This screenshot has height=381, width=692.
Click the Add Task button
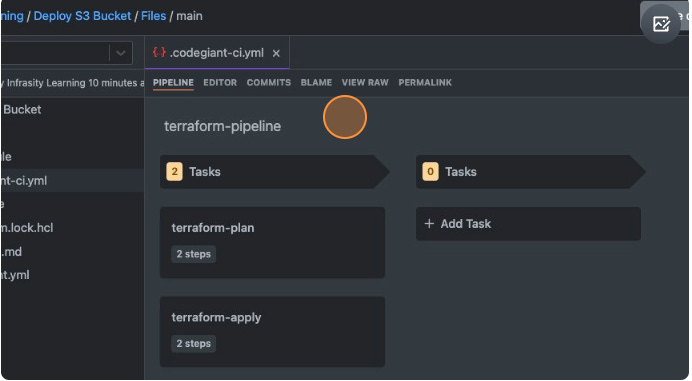pyautogui.click(x=528, y=224)
